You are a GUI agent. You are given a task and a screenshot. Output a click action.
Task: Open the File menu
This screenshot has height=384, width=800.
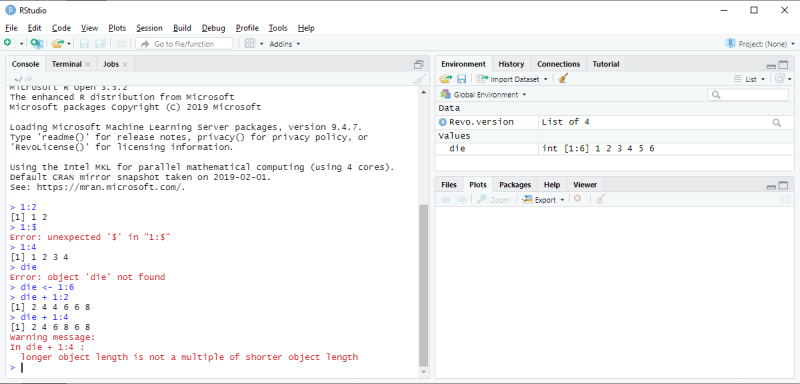[11, 28]
